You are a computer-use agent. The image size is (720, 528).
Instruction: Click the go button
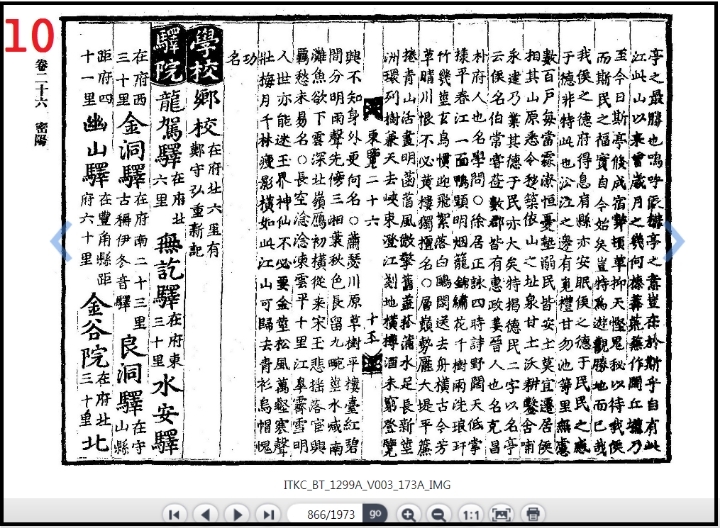click(375, 514)
